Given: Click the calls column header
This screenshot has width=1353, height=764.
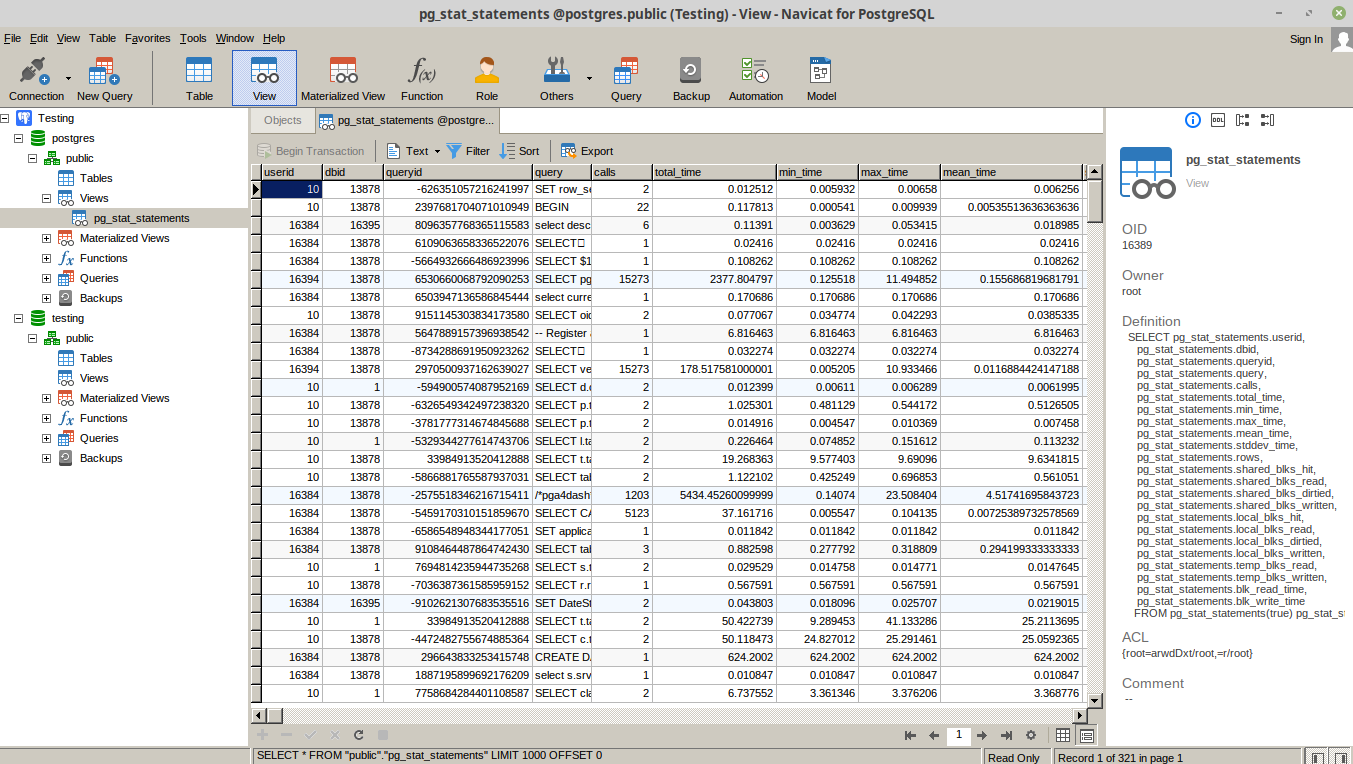Looking at the screenshot, I should tap(622, 172).
